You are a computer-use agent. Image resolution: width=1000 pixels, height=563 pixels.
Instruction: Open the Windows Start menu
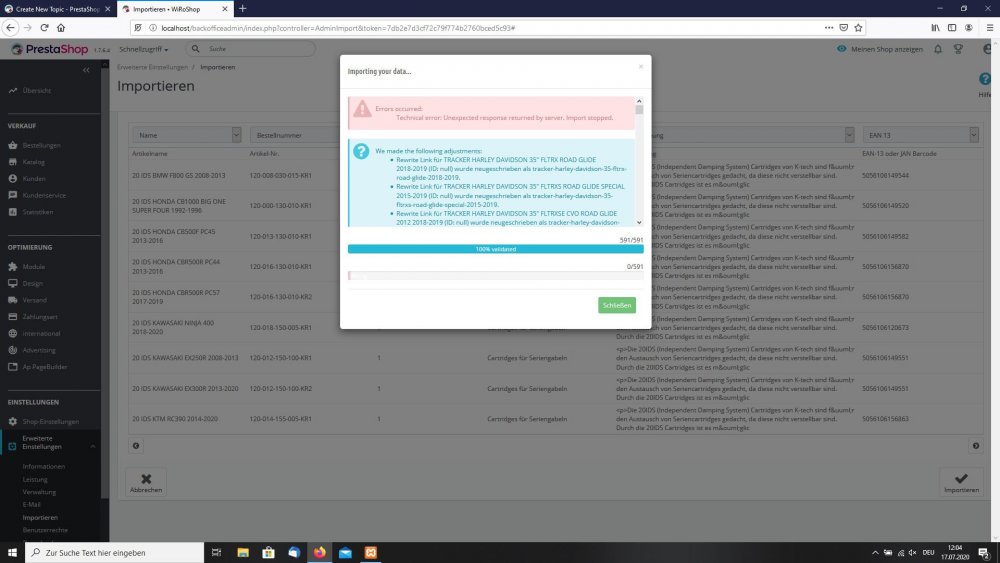(12, 553)
